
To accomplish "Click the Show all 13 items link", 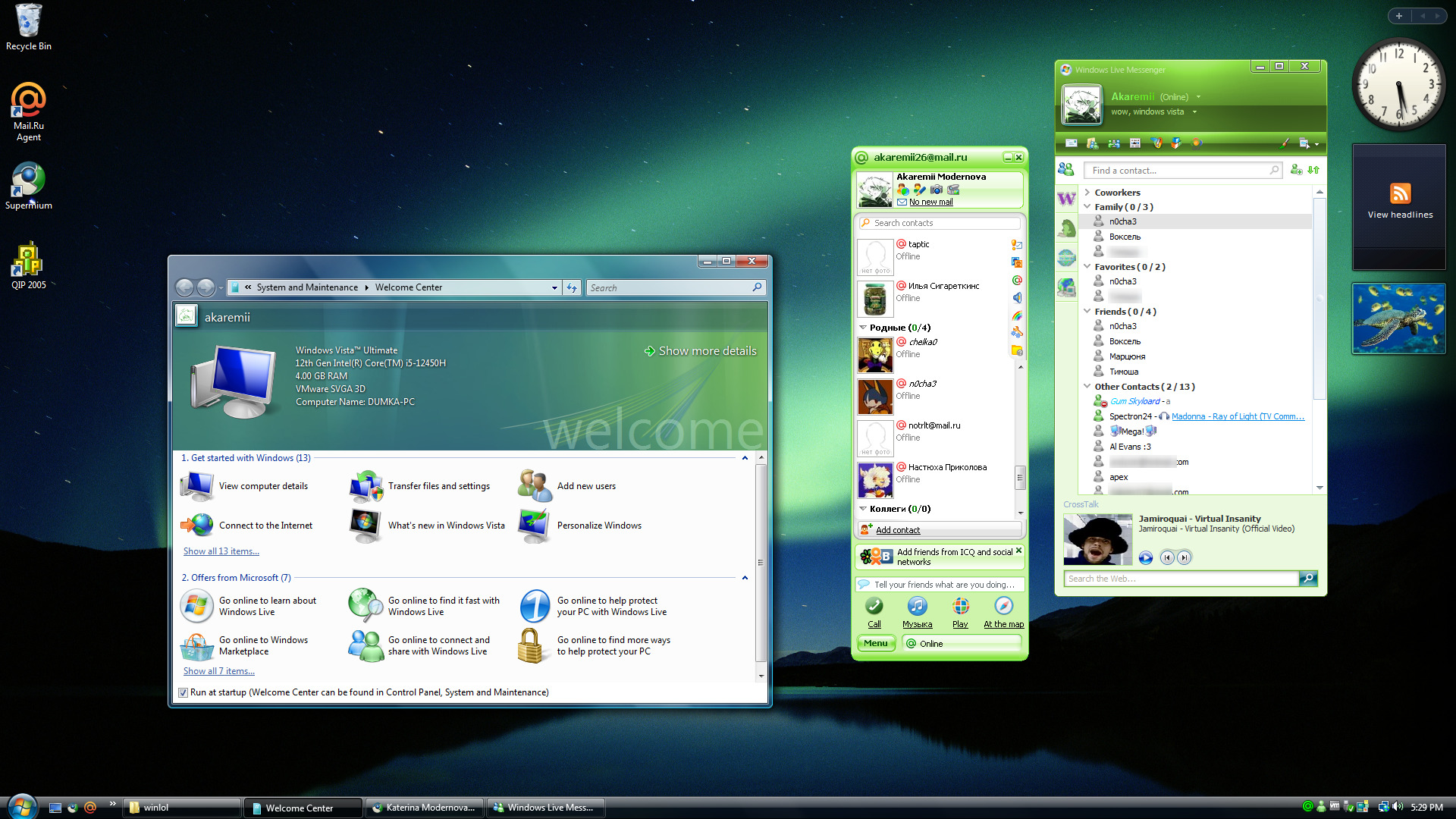I will coord(221,551).
